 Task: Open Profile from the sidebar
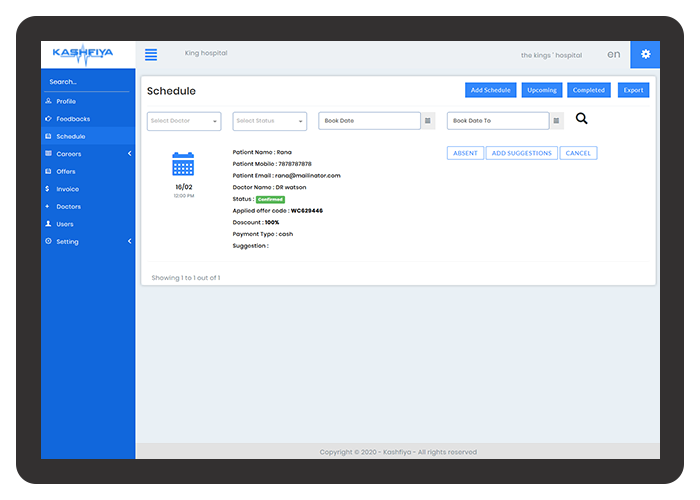pyautogui.click(x=66, y=101)
